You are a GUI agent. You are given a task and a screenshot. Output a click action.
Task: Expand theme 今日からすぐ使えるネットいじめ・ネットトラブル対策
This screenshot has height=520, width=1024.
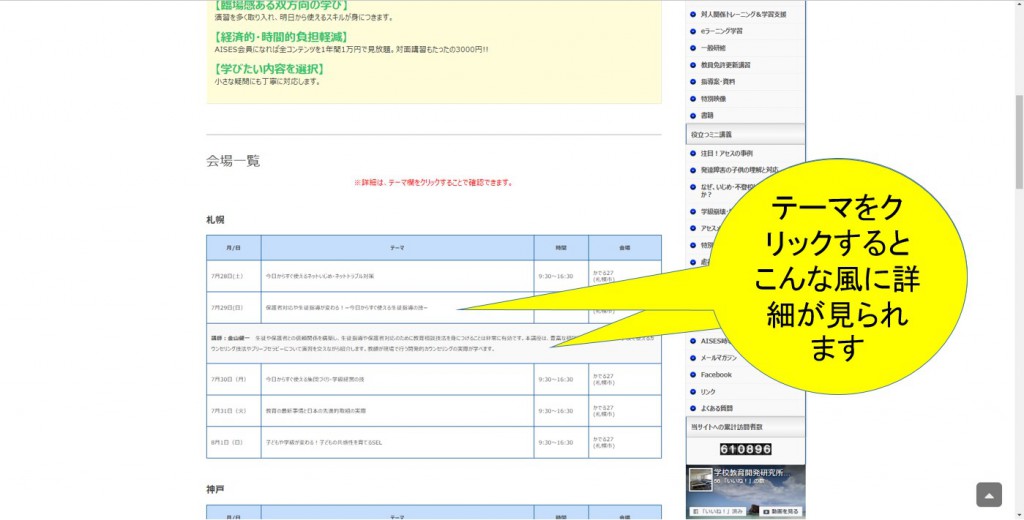pyautogui.click(x=319, y=276)
